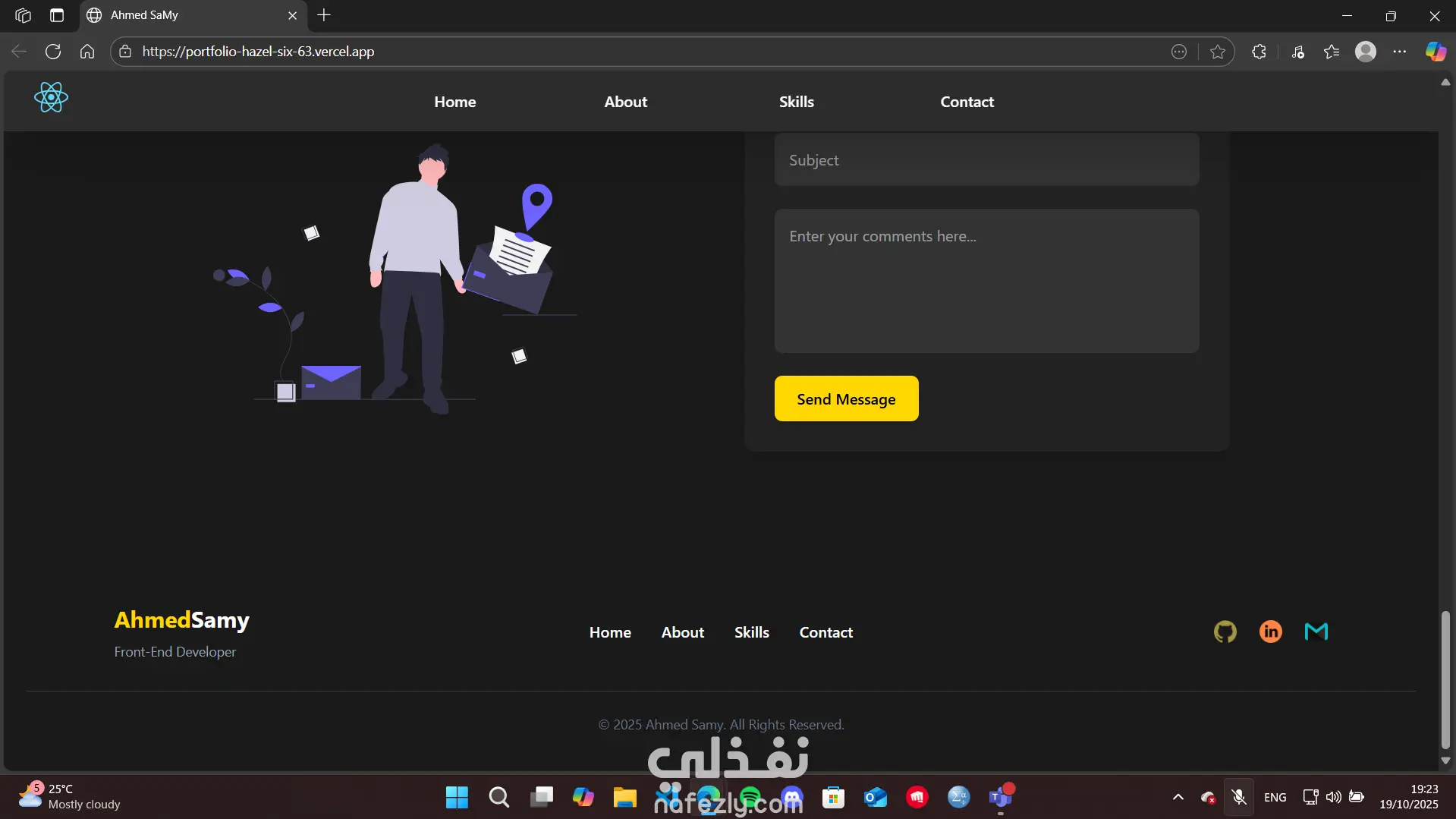
Task: Open the browser Extensions icon
Action: [x=1259, y=52]
